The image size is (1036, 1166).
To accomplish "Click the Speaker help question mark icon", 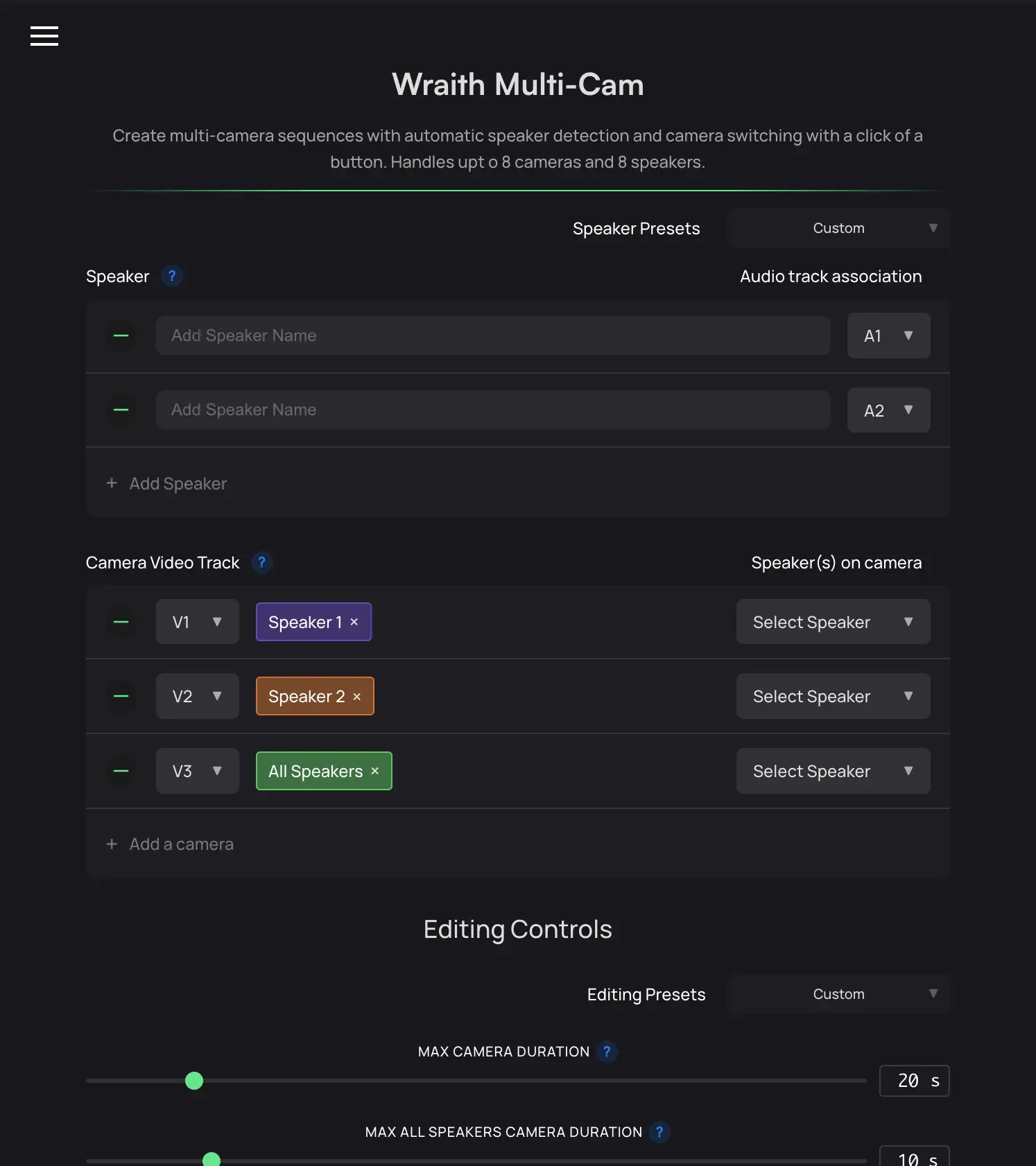I will pyautogui.click(x=172, y=276).
